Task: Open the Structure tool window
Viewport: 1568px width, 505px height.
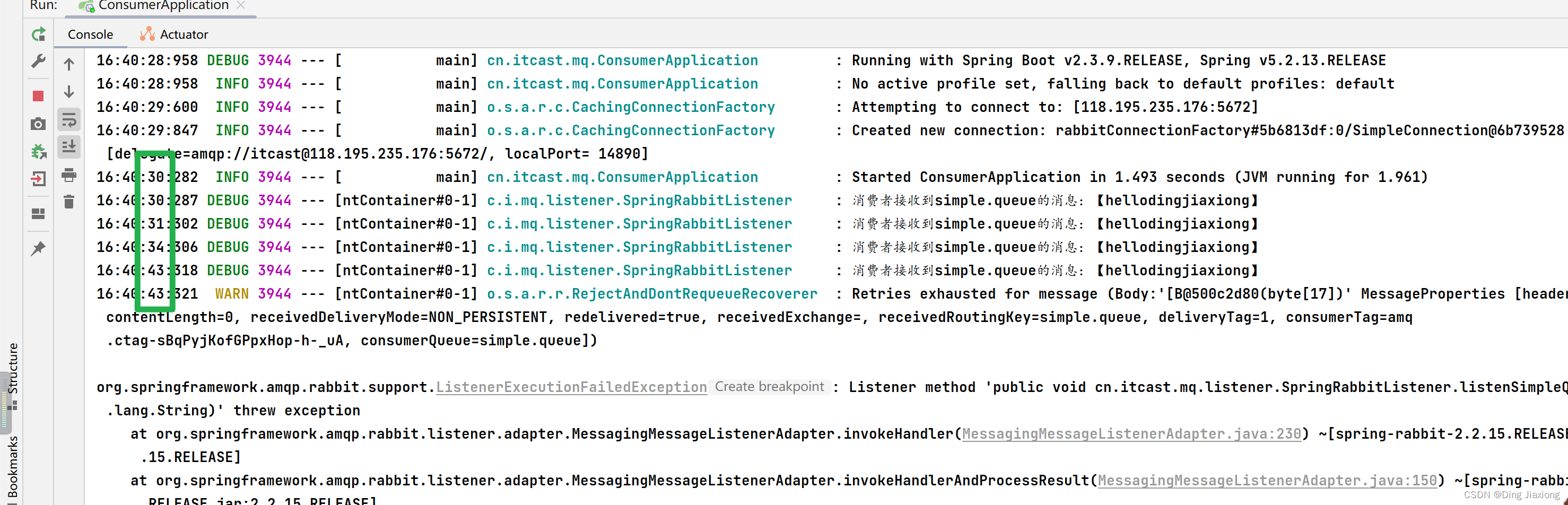Action: 12,376
